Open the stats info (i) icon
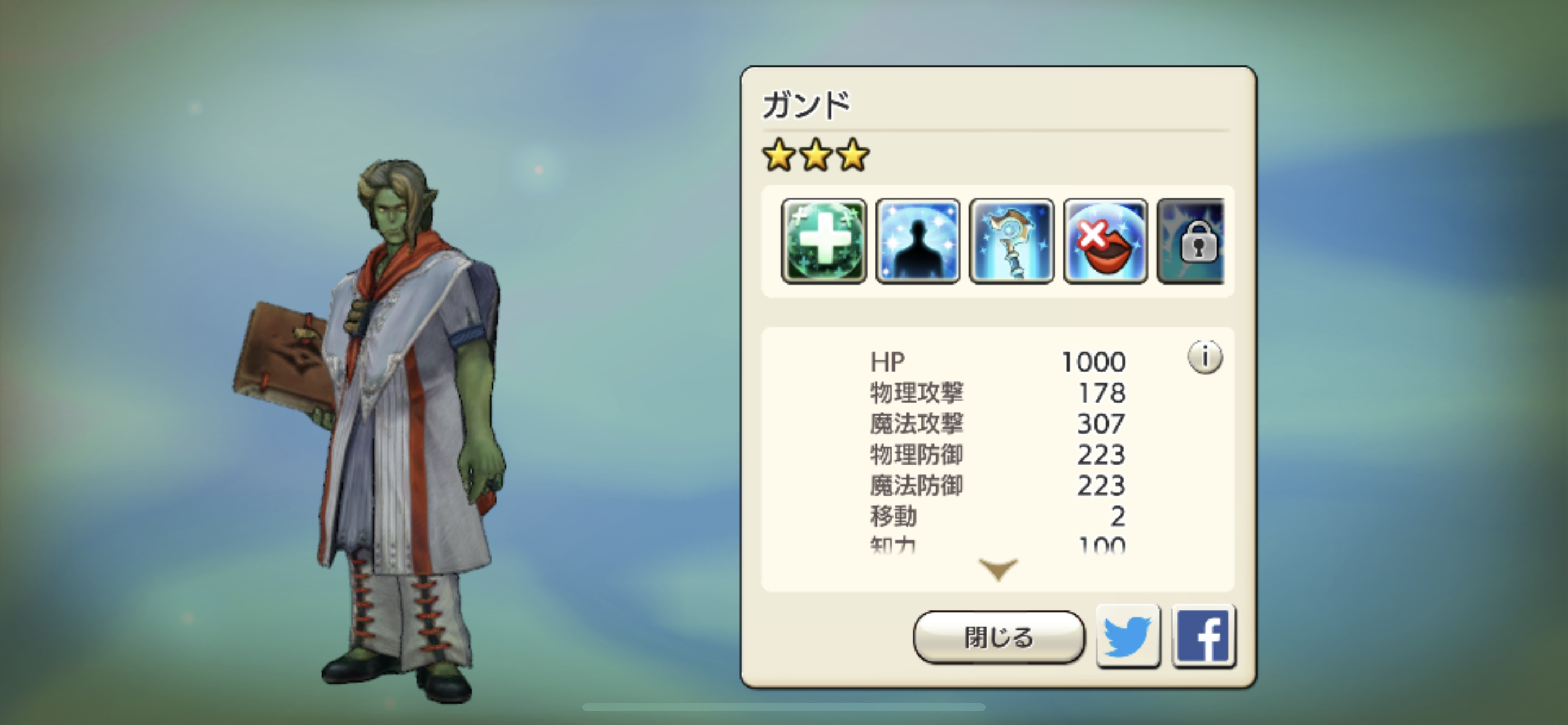Image resolution: width=1568 pixels, height=725 pixels. tap(1205, 357)
